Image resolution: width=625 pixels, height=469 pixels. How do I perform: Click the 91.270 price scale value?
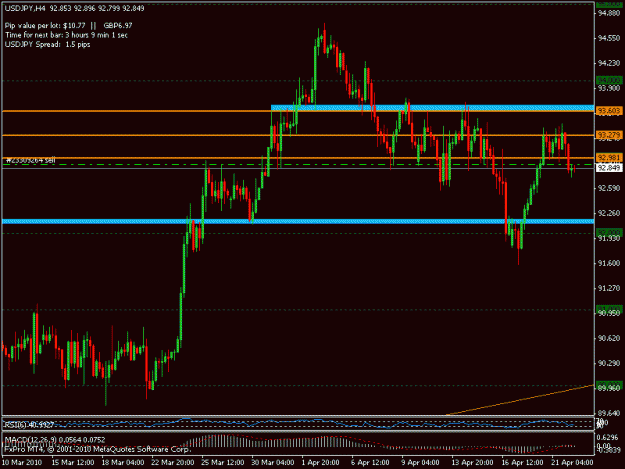pyautogui.click(x=609, y=288)
